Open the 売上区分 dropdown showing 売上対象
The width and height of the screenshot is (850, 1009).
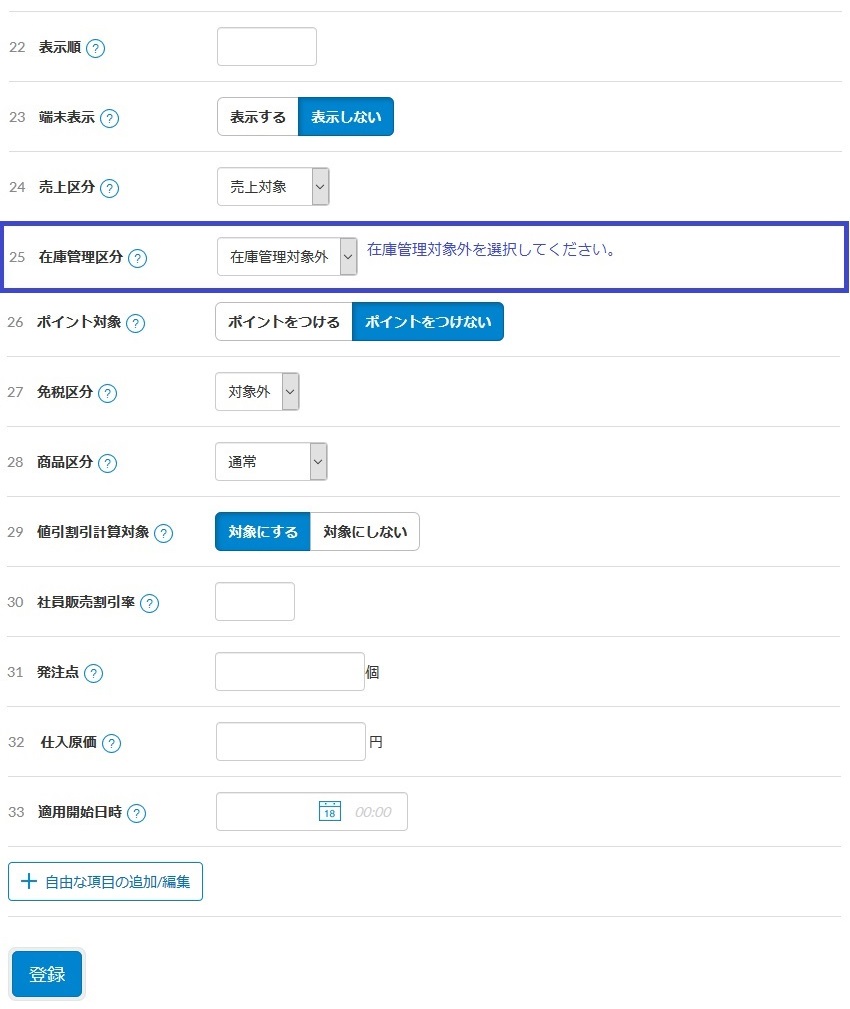[x=273, y=187]
